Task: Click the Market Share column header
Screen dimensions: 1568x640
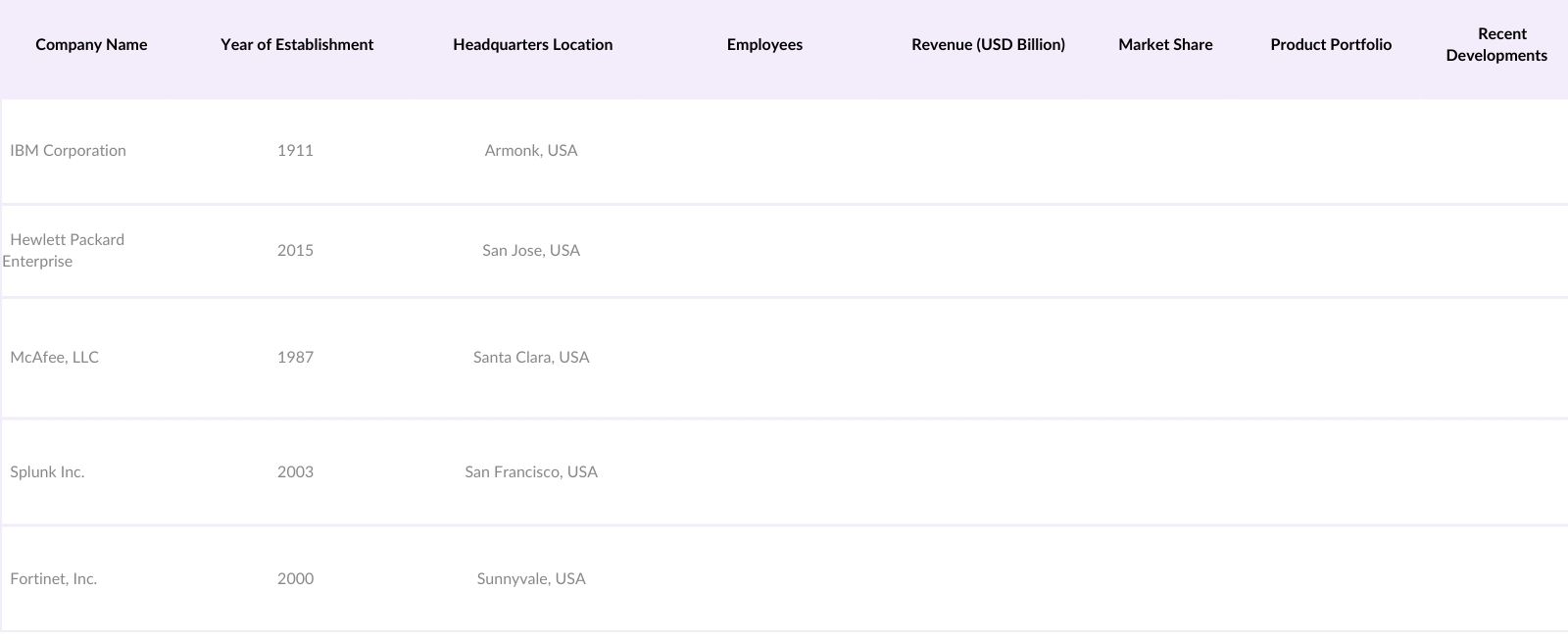Action: tap(1165, 45)
